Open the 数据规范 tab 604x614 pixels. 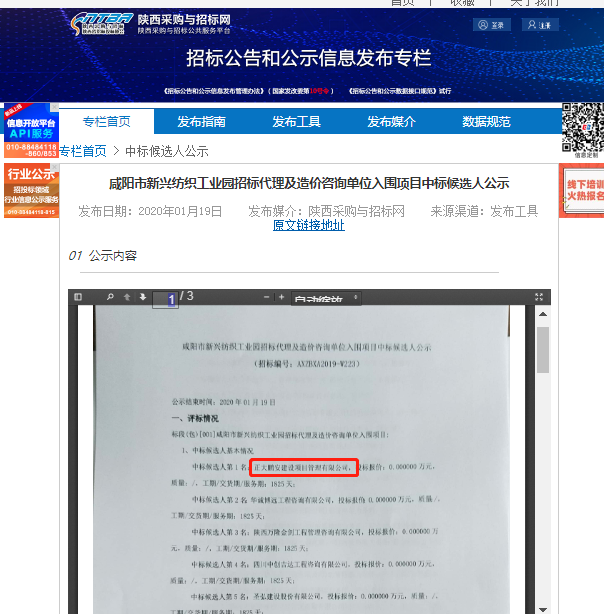[x=486, y=122]
